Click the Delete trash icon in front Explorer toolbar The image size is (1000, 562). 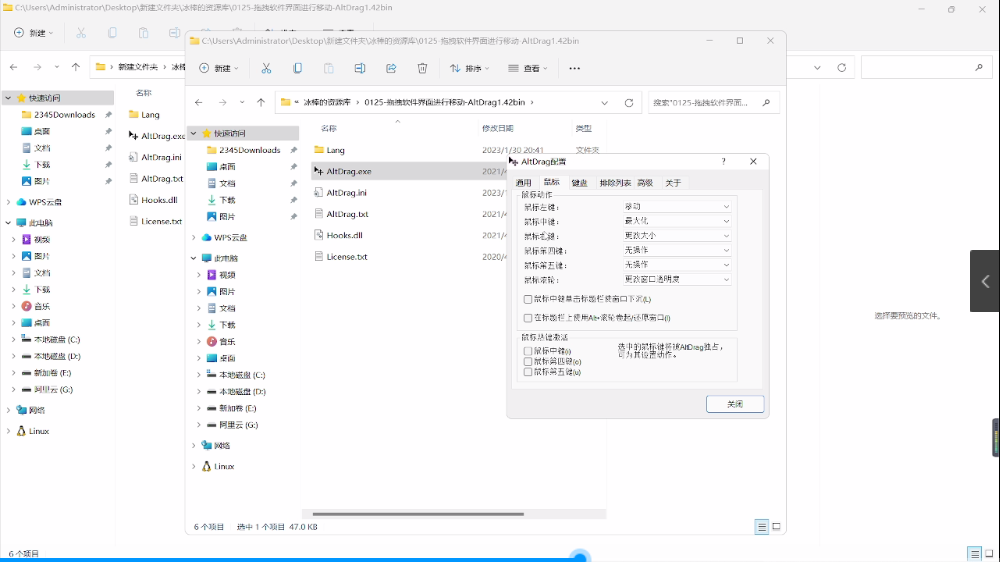click(x=422, y=68)
